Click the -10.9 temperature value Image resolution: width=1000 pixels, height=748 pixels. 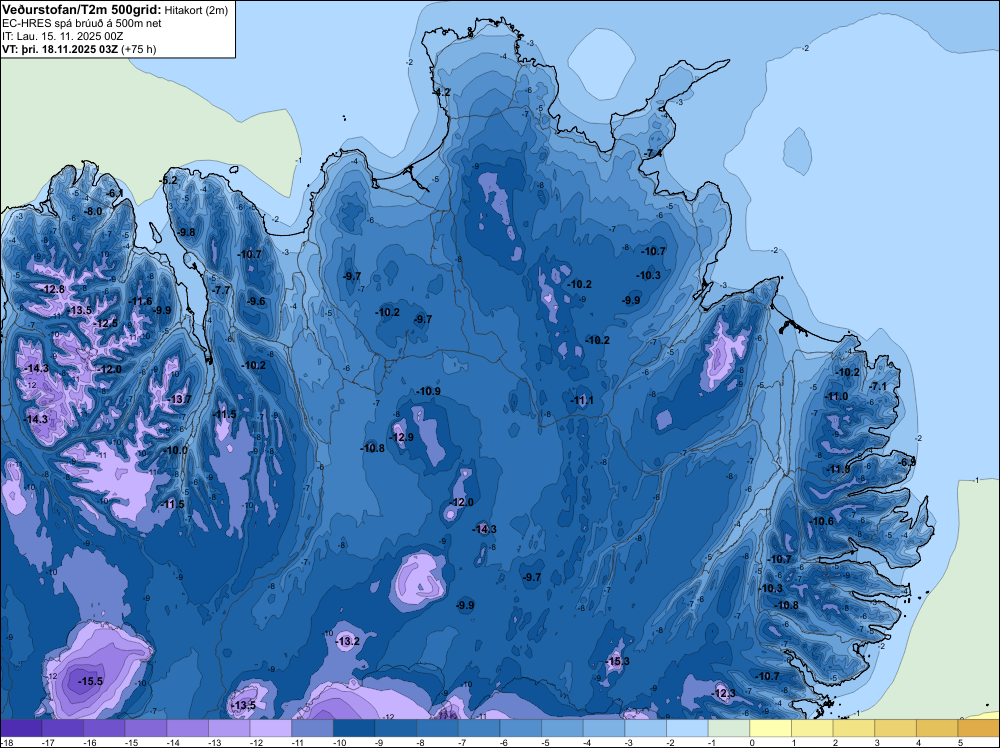(428, 391)
